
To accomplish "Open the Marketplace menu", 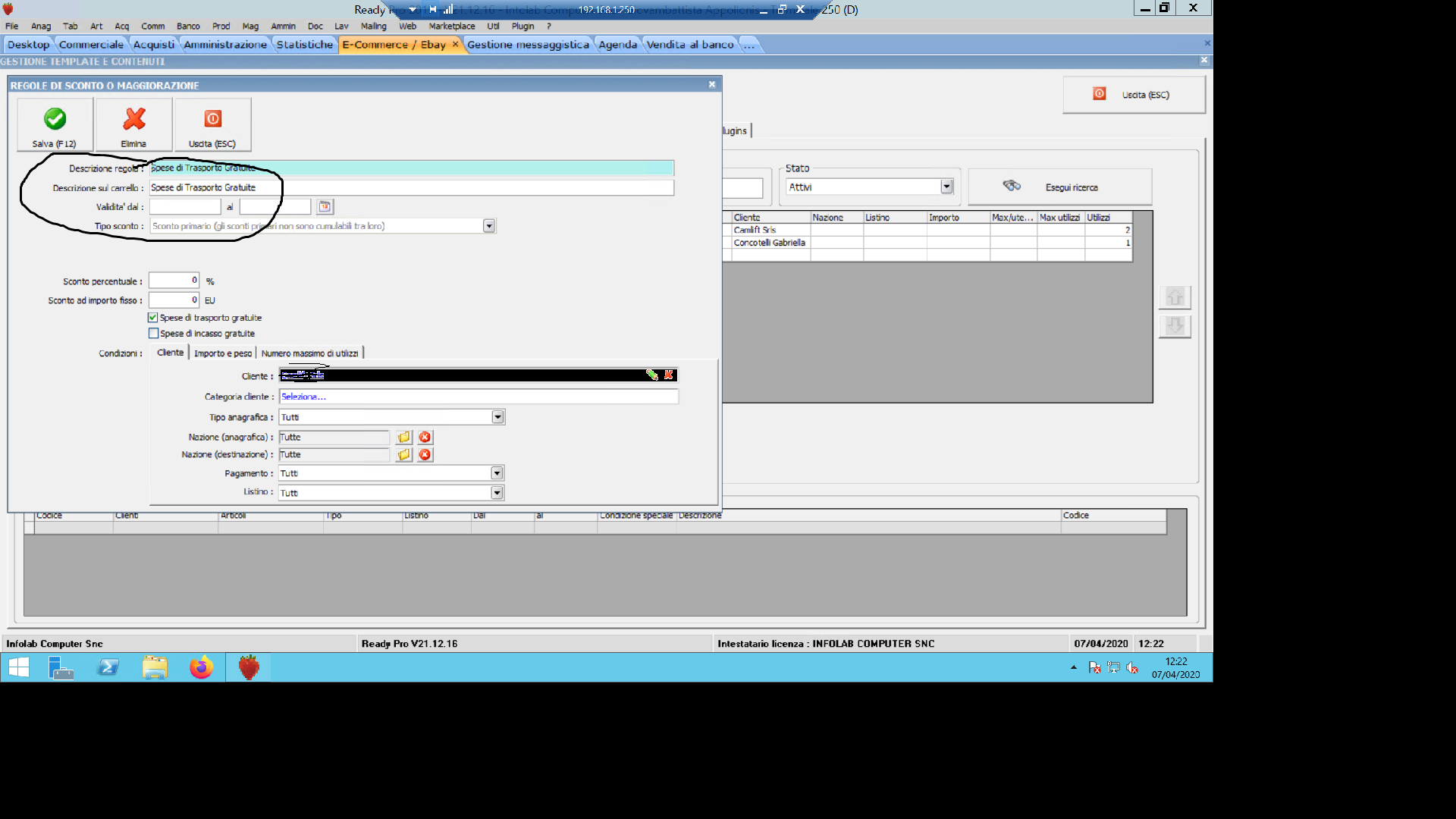I will [451, 26].
